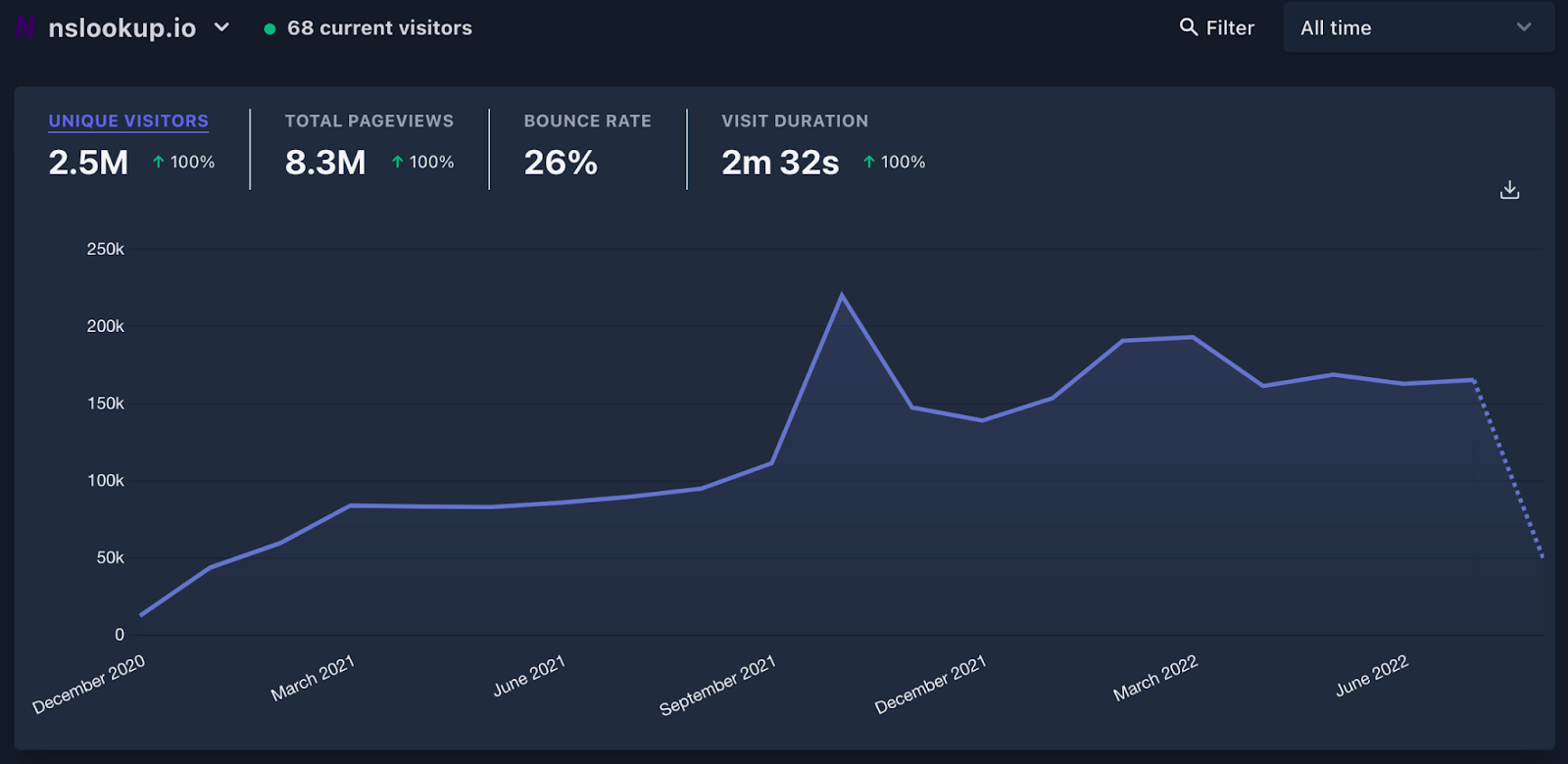This screenshot has height=764, width=1568.
Task: Click the 2.5M unique visitors value
Action: coord(88,163)
